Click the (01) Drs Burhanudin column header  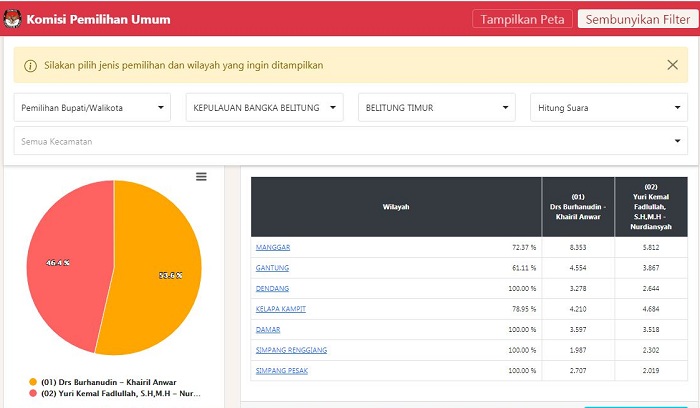tap(578, 207)
